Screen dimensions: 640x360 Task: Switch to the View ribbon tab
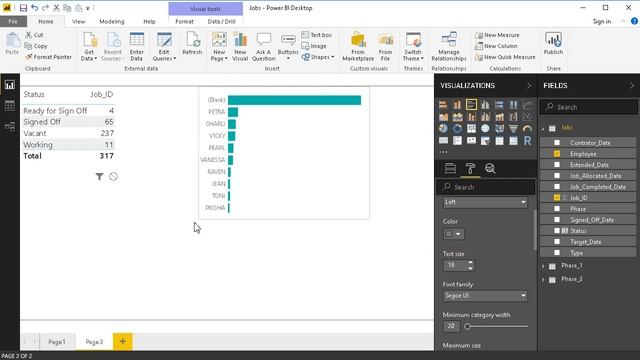(x=78, y=21)
